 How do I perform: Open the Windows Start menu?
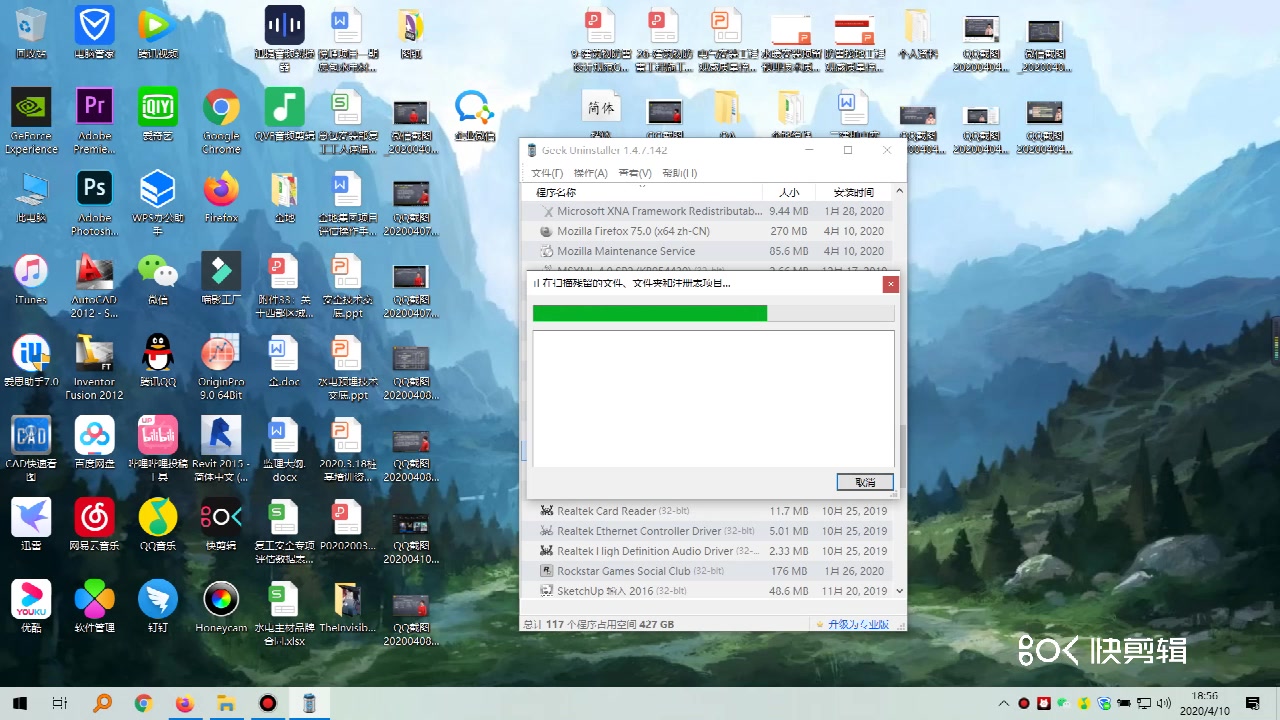click(19, 703)
